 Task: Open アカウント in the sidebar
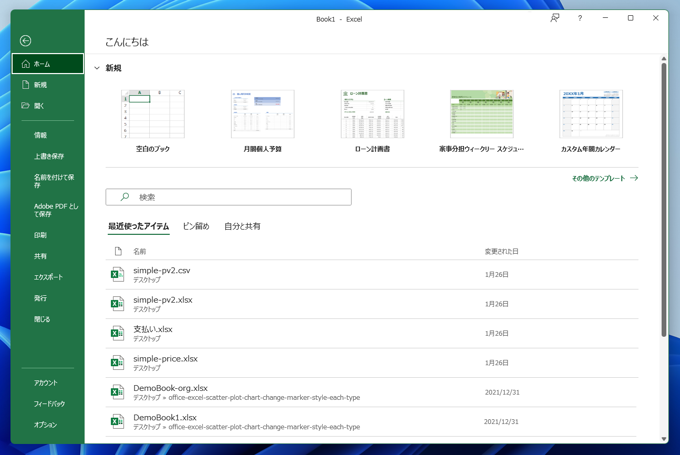click(x=48, y=383)
